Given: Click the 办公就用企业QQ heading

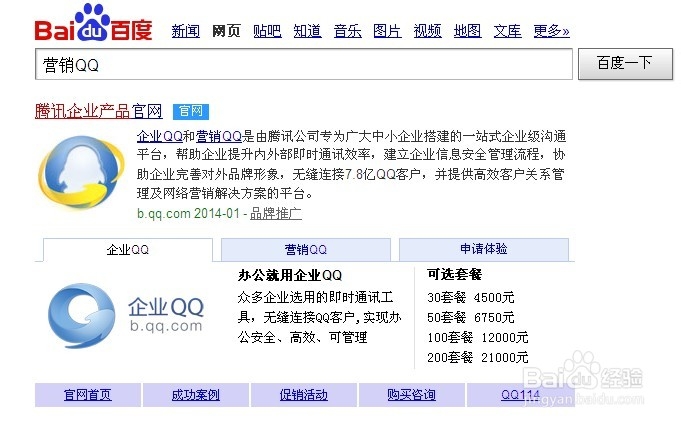Looking at the screenshot, I should 290,275.
